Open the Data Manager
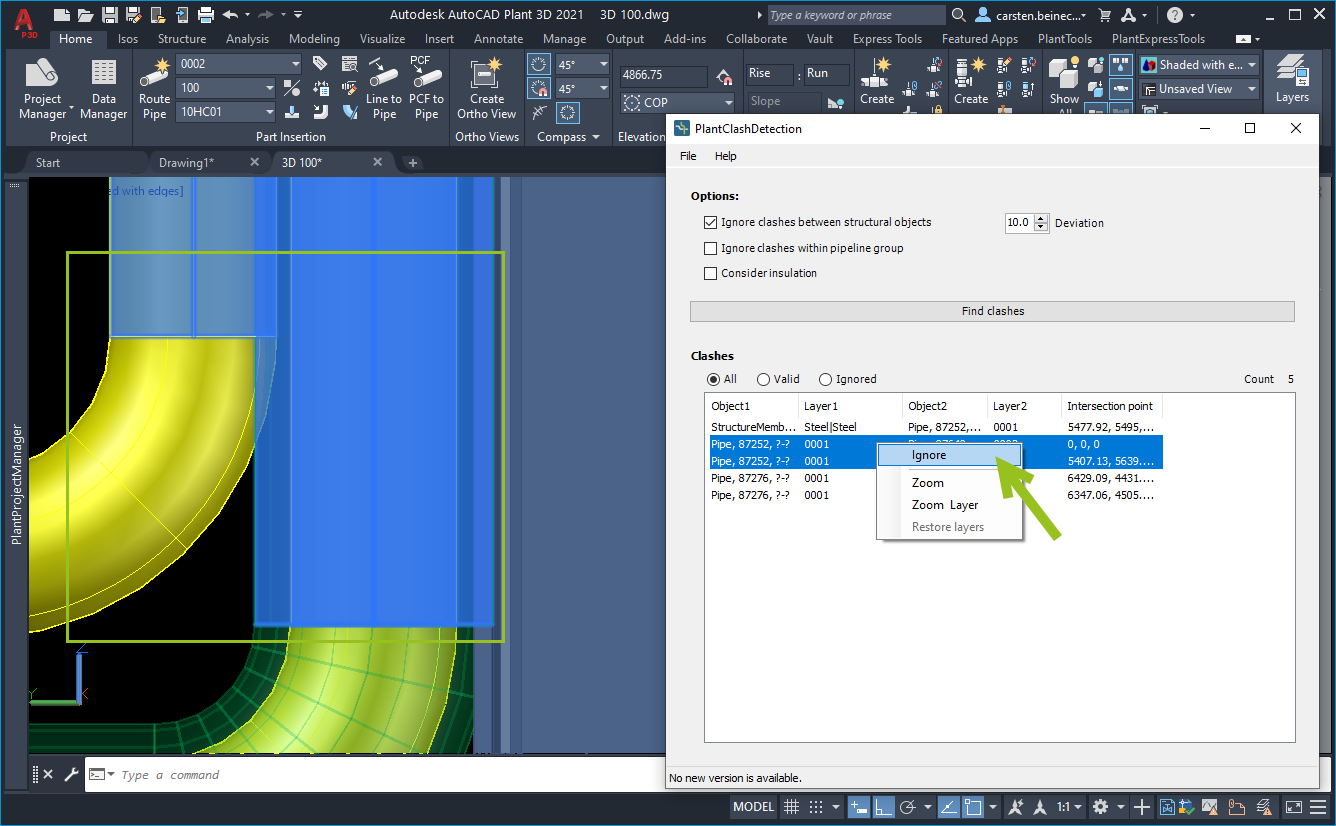The image size is (1336, 826). pyautogui.click(x=104, y=88)
